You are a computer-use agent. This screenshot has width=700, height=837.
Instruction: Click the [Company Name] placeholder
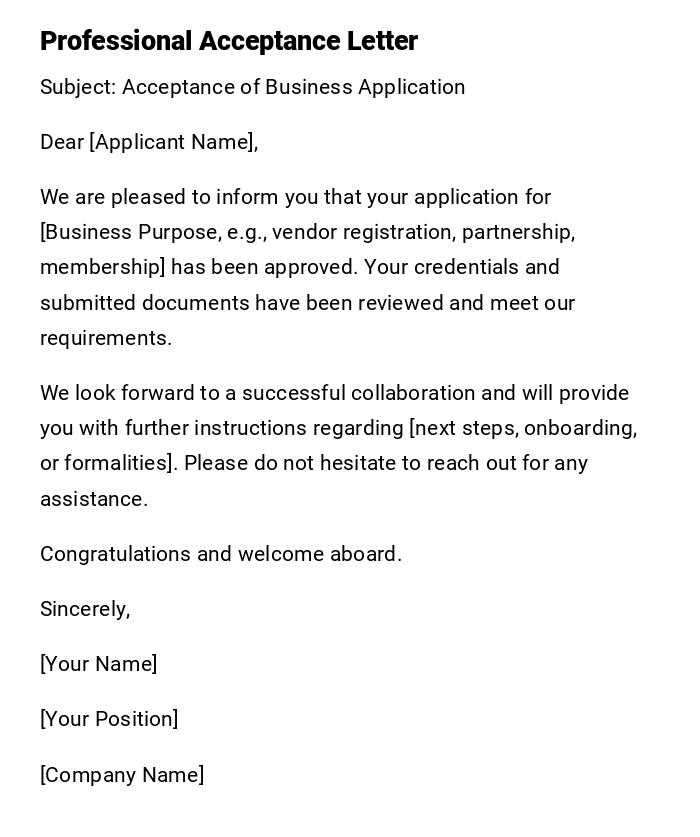click(x=122, y=775)
